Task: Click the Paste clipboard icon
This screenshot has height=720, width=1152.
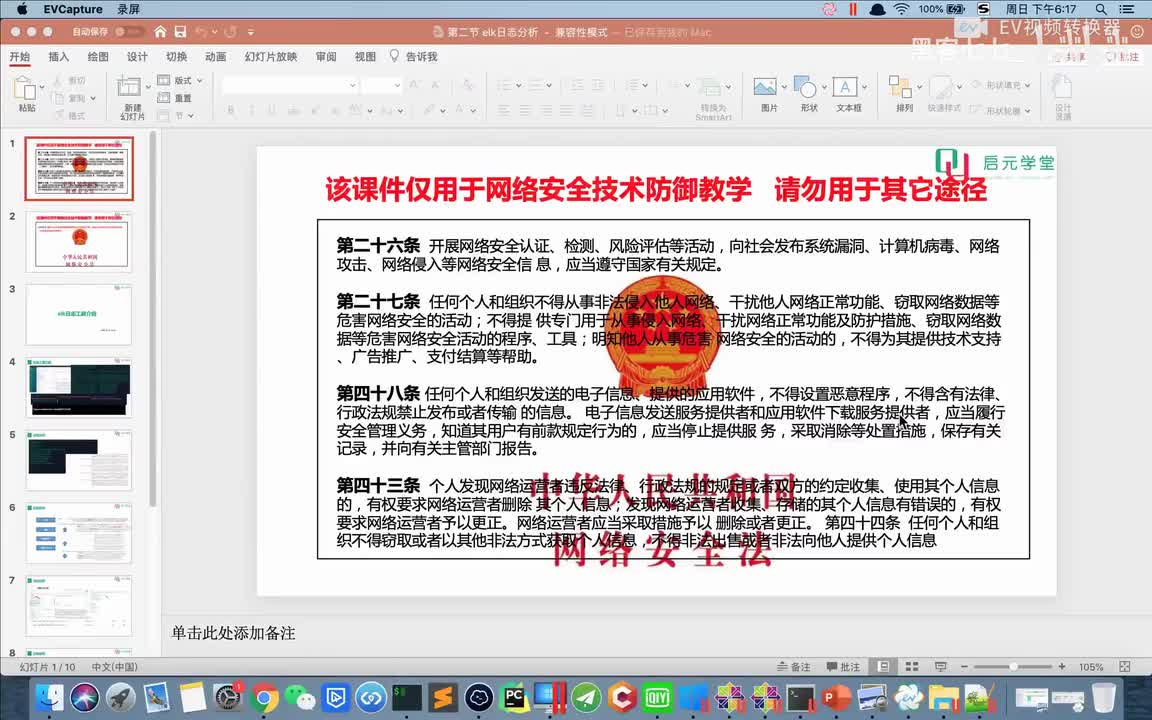Action: [26, 89]
